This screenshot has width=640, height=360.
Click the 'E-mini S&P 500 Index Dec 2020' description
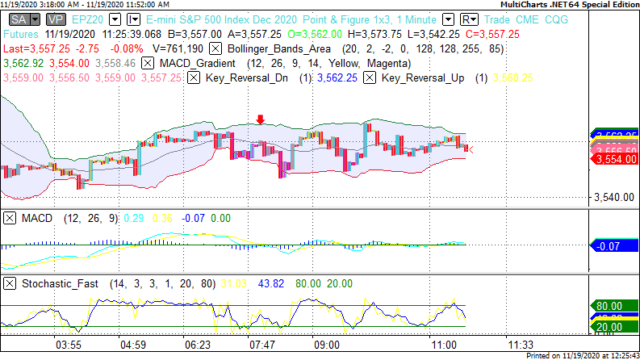click(x=222, y=20)
